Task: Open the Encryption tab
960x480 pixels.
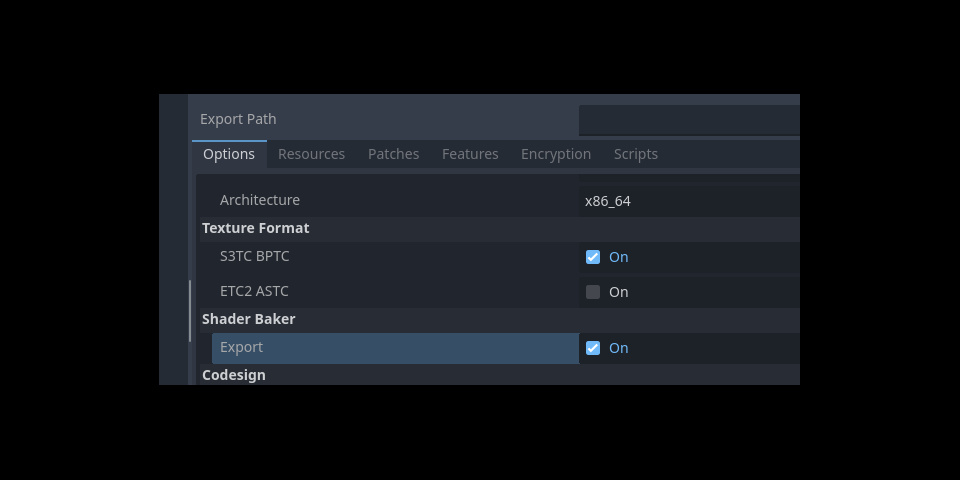Action: coord(556,154)
